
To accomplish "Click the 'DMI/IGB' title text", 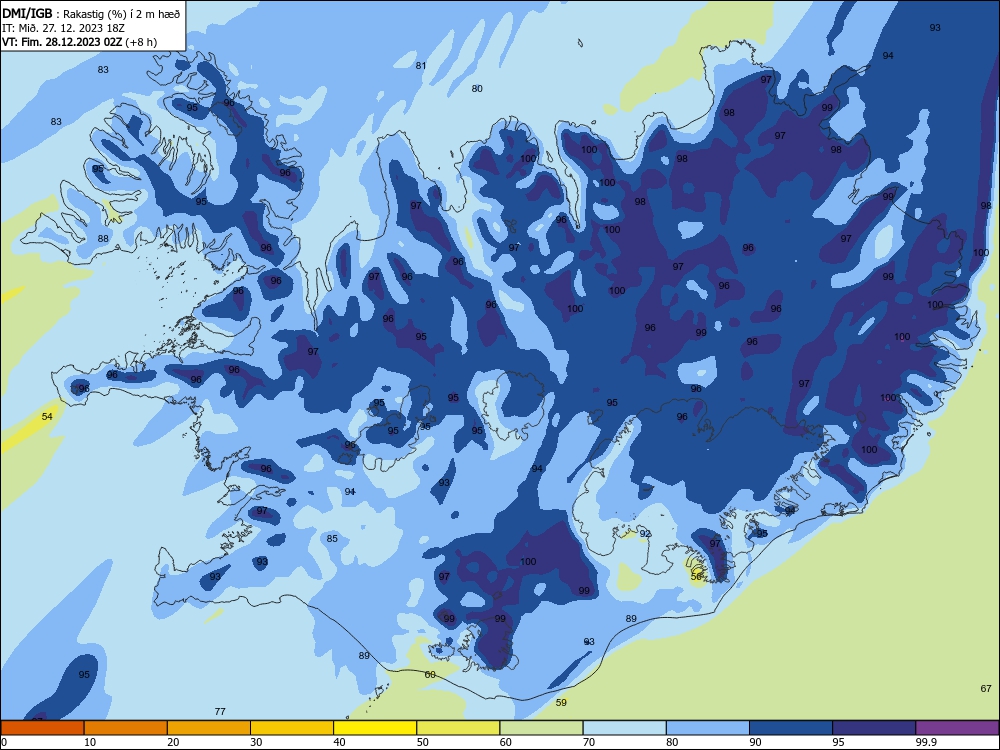I will (x=27, y=13).
